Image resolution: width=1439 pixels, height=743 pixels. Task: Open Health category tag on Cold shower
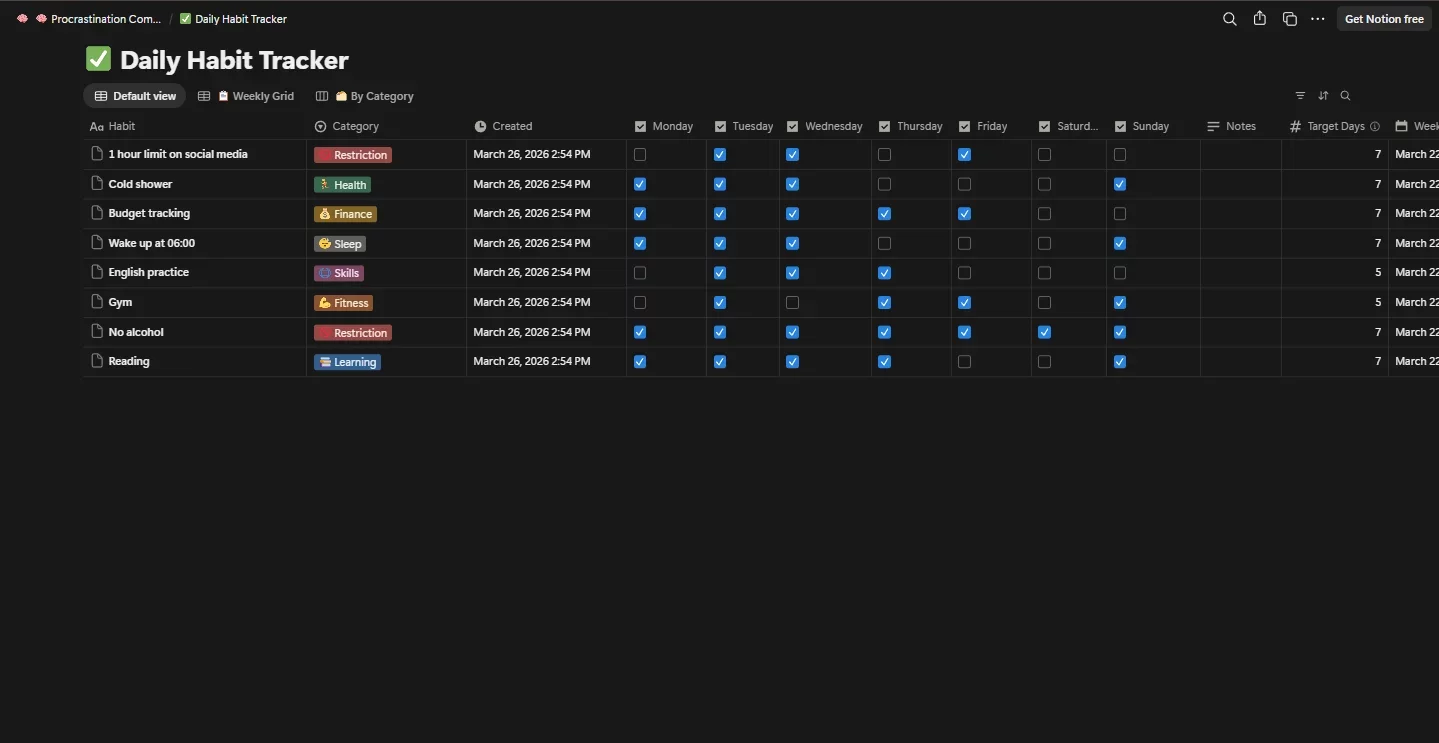342,185
